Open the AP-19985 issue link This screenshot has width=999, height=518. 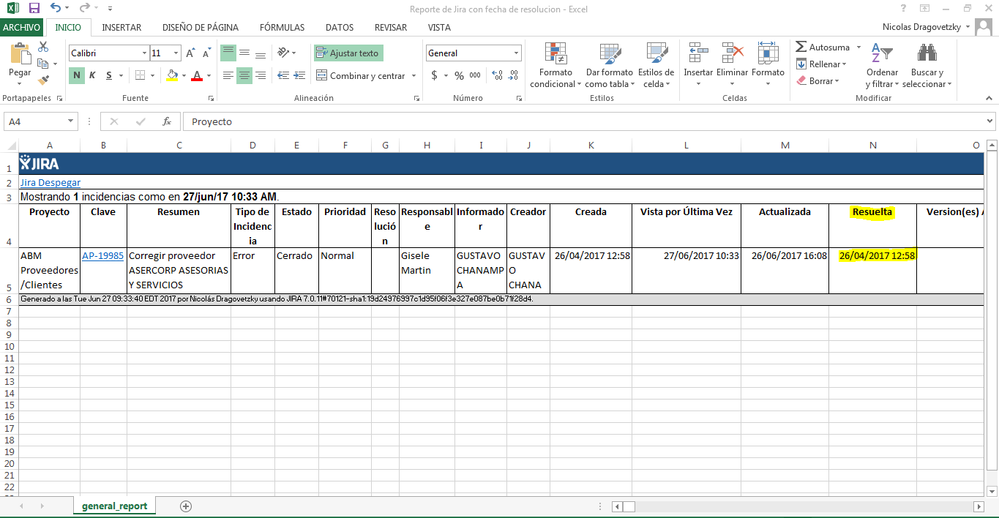103,255
